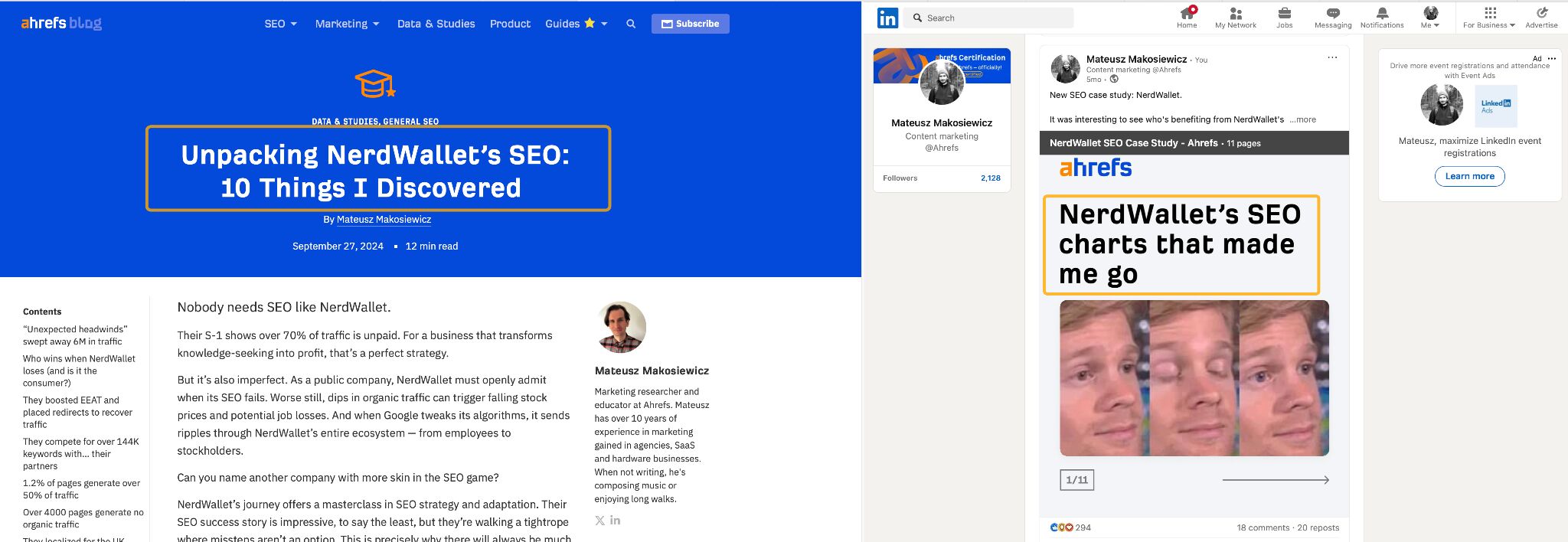Click the 1/11 page indicator
The width and height of the screenshot is (1568, 542).
click(x=1077, y=480)
